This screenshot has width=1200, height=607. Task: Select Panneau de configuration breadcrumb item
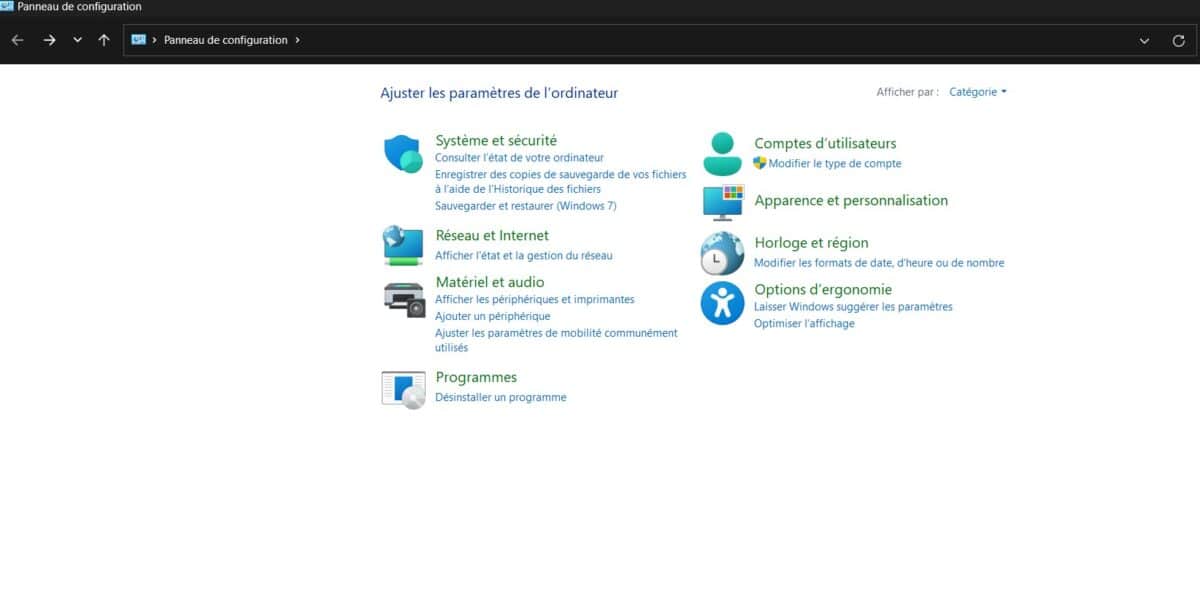226,40
